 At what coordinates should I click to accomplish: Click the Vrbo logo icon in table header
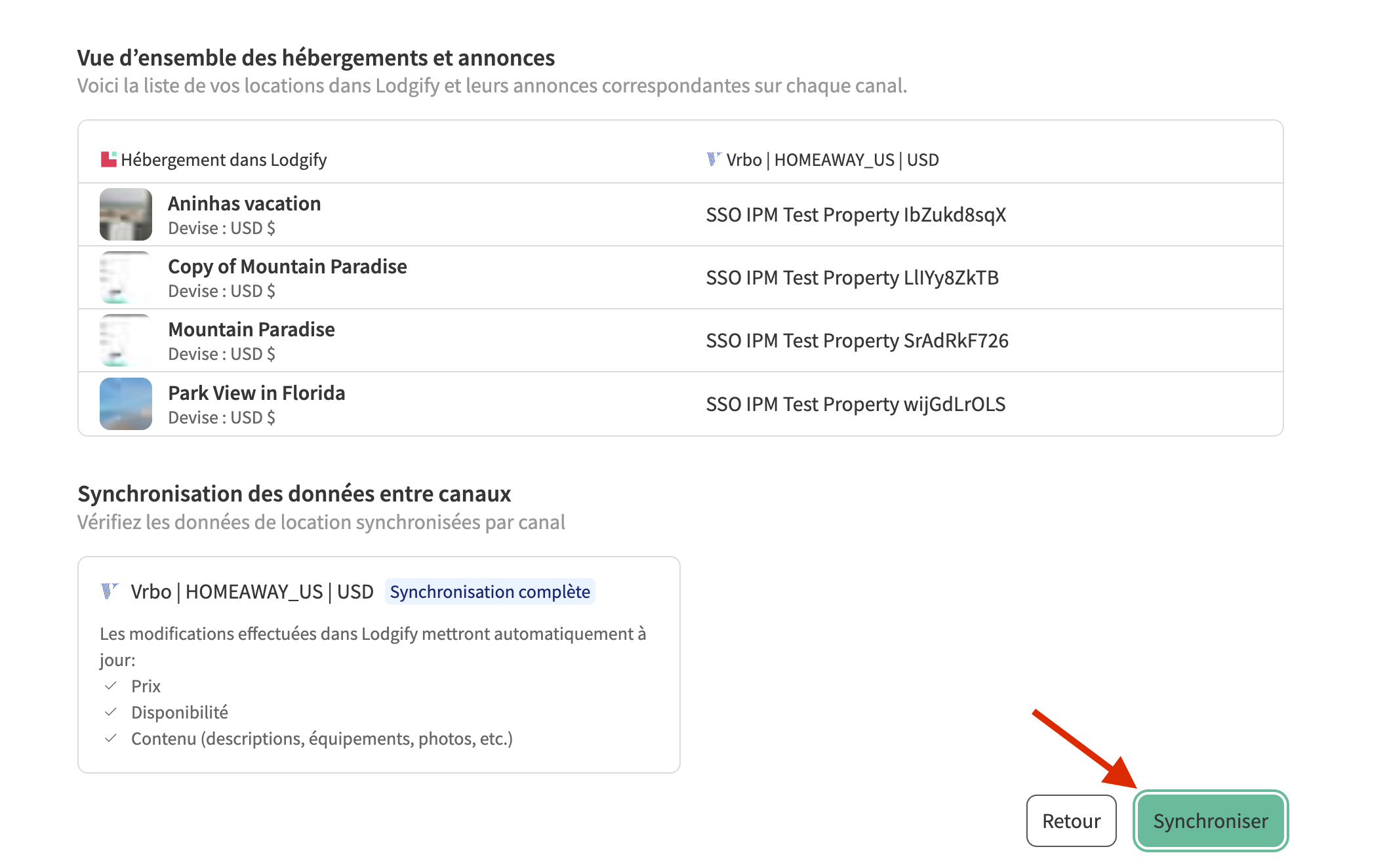[714, 159]
